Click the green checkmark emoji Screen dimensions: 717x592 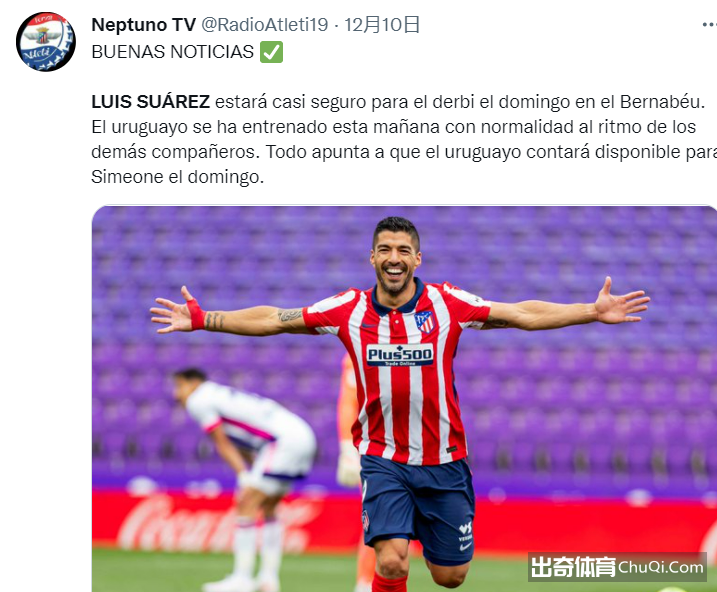(x=272, y=52)
